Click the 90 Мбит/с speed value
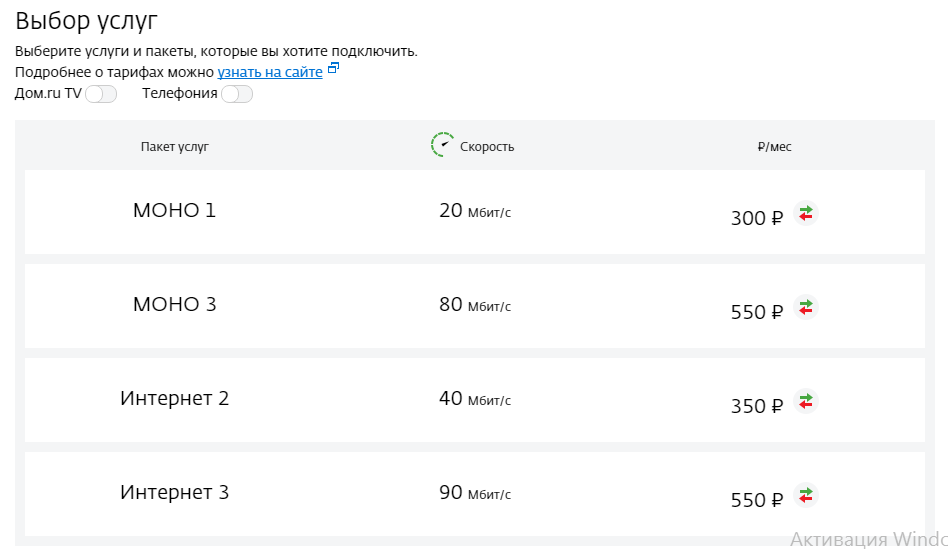 tap(475, 493)
